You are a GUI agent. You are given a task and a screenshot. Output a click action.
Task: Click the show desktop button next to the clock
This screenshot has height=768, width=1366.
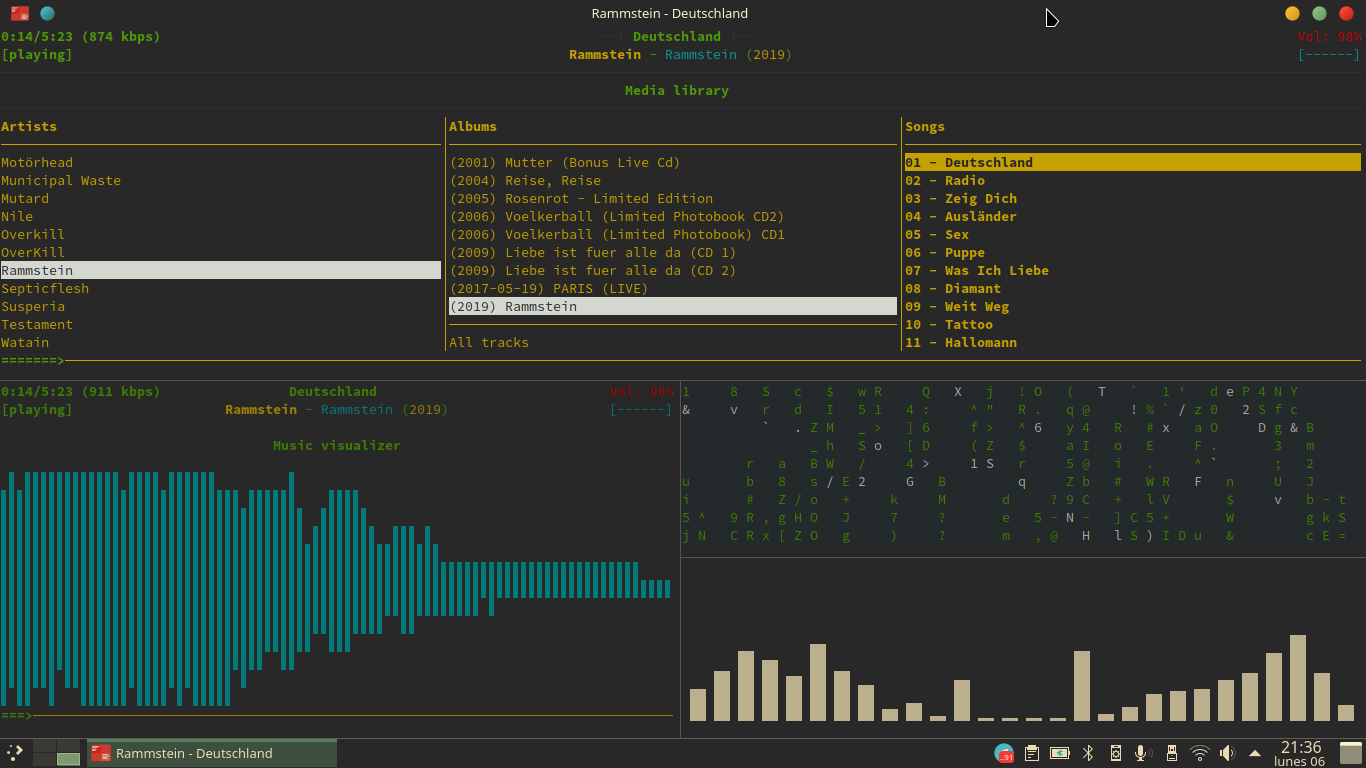(1351, 753)
